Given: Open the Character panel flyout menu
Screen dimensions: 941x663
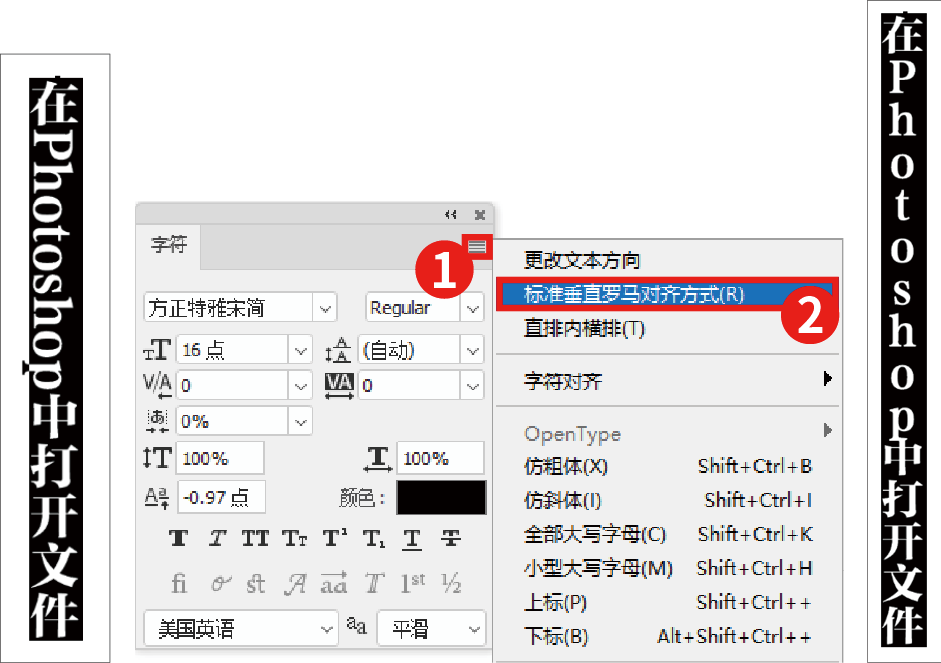Looking at the screenshot, I should (477, 246).
